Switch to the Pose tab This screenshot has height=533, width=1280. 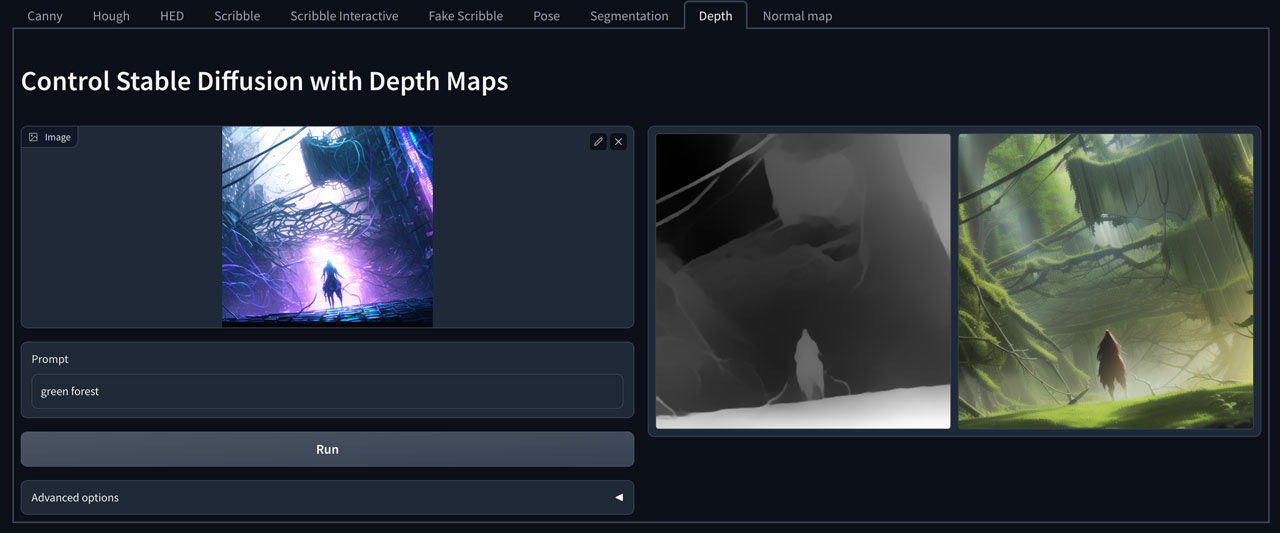pos(546,16)
